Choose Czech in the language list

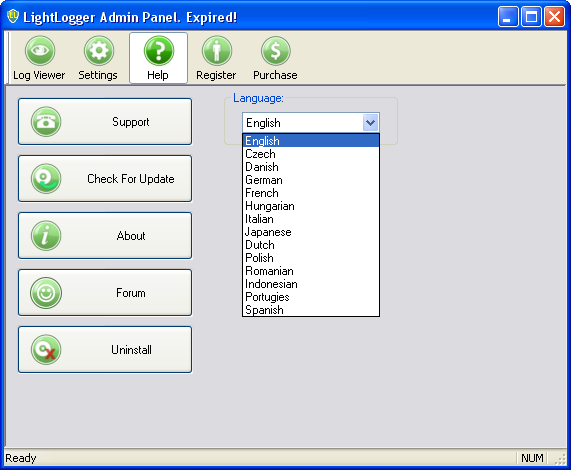(311, 154)
